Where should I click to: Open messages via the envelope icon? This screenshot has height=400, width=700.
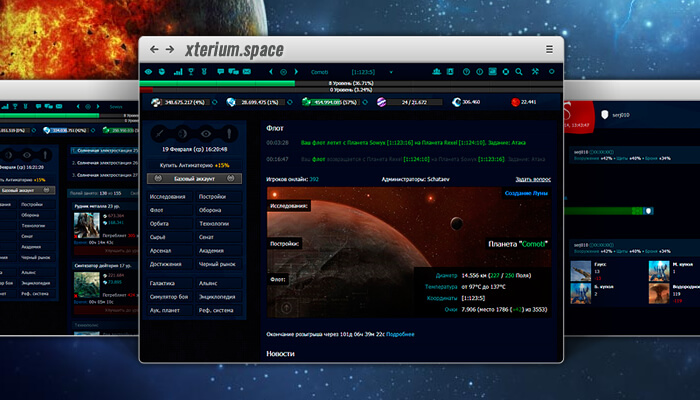pyautogui.click(x=247, y=72)
